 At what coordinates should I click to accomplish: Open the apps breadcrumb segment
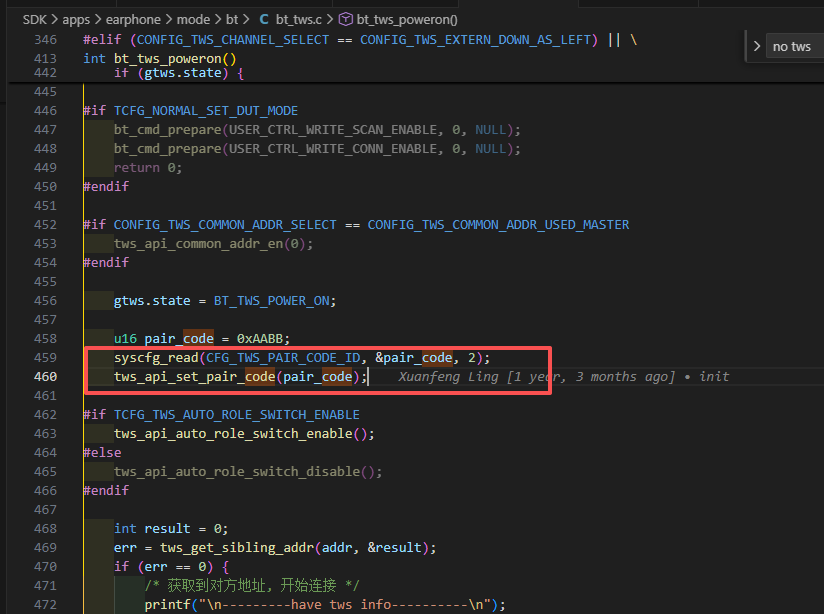[76, 19]
